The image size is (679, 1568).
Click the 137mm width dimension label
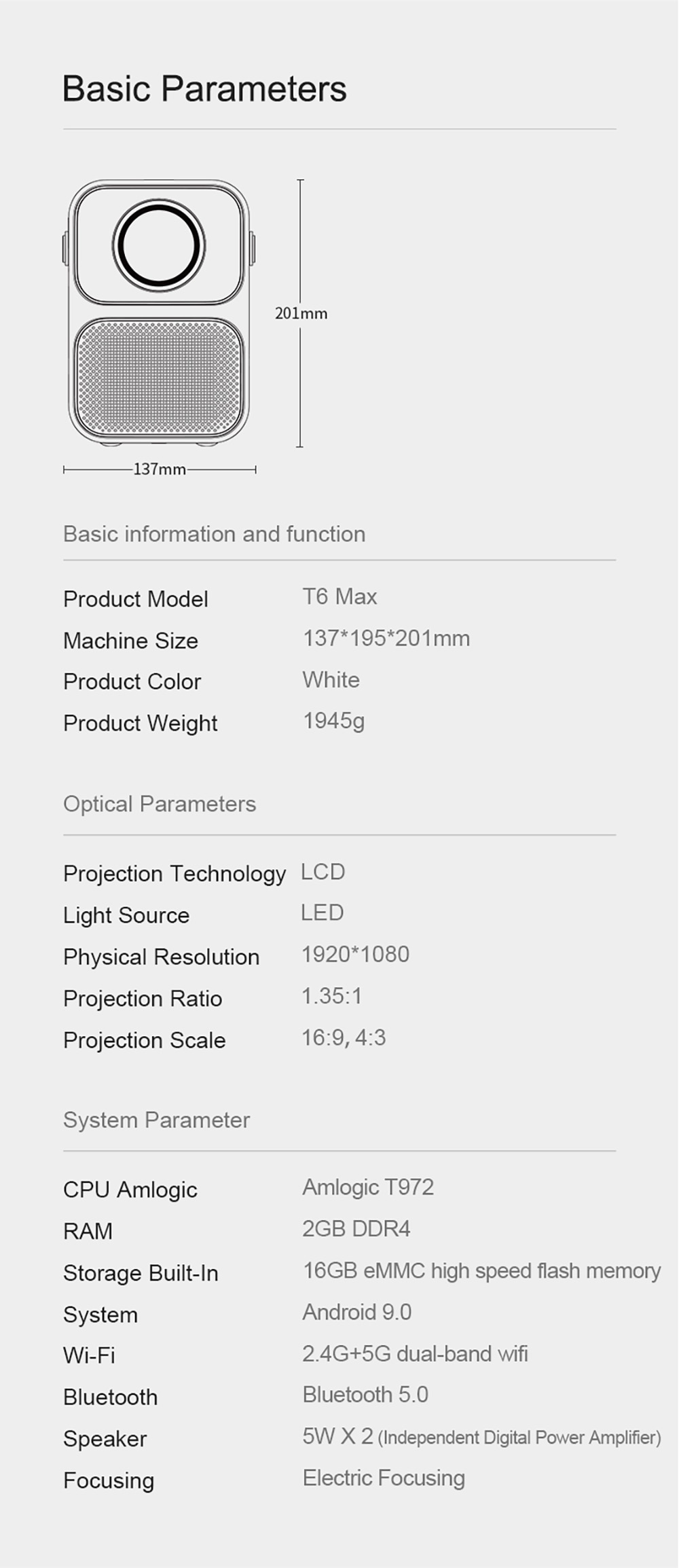click(160, 469)
